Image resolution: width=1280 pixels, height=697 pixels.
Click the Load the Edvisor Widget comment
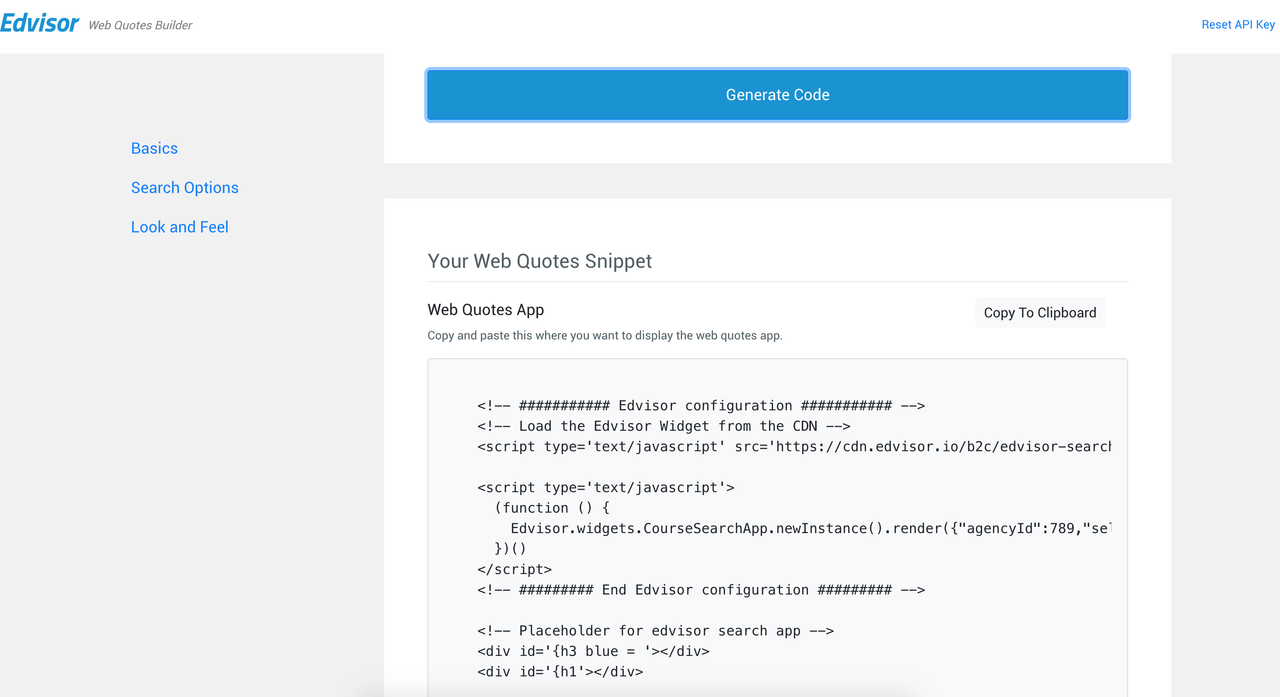[664, 426]
